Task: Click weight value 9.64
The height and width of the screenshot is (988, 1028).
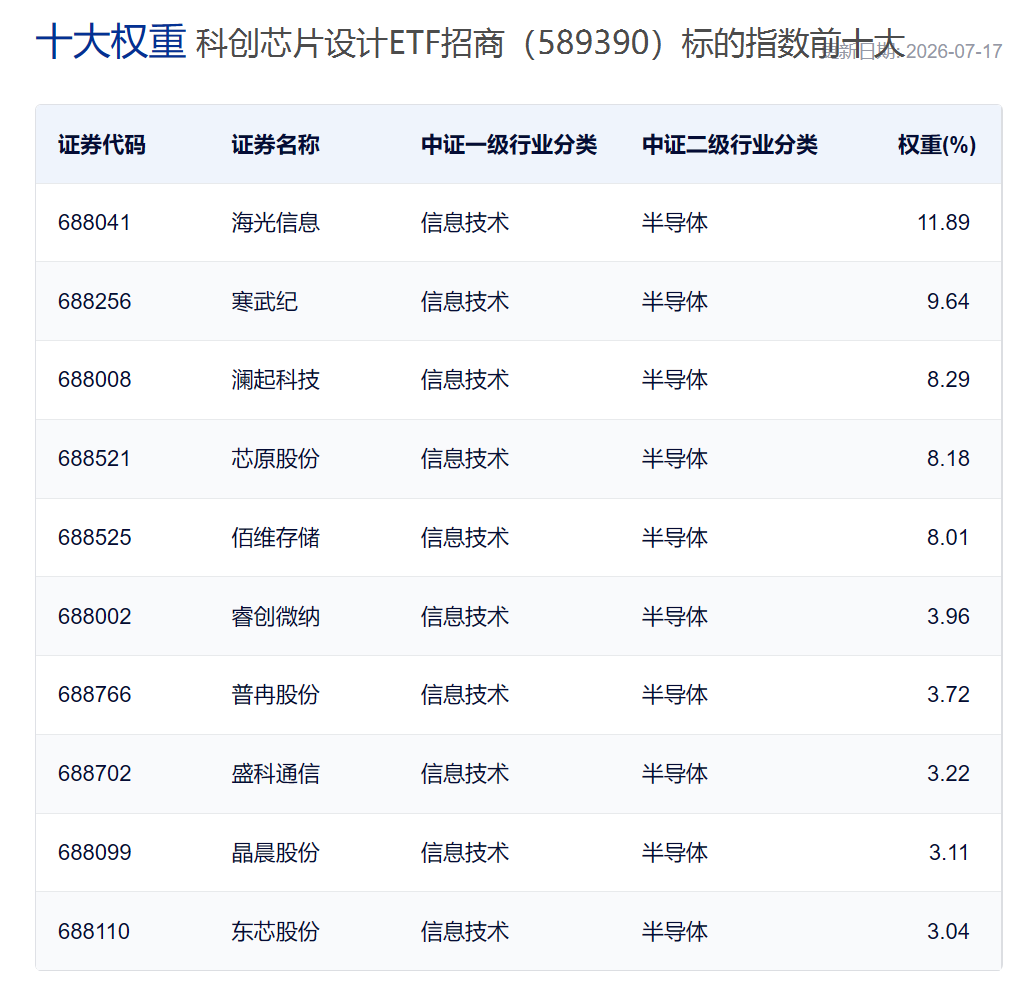Action: click(x=948, y=301)
